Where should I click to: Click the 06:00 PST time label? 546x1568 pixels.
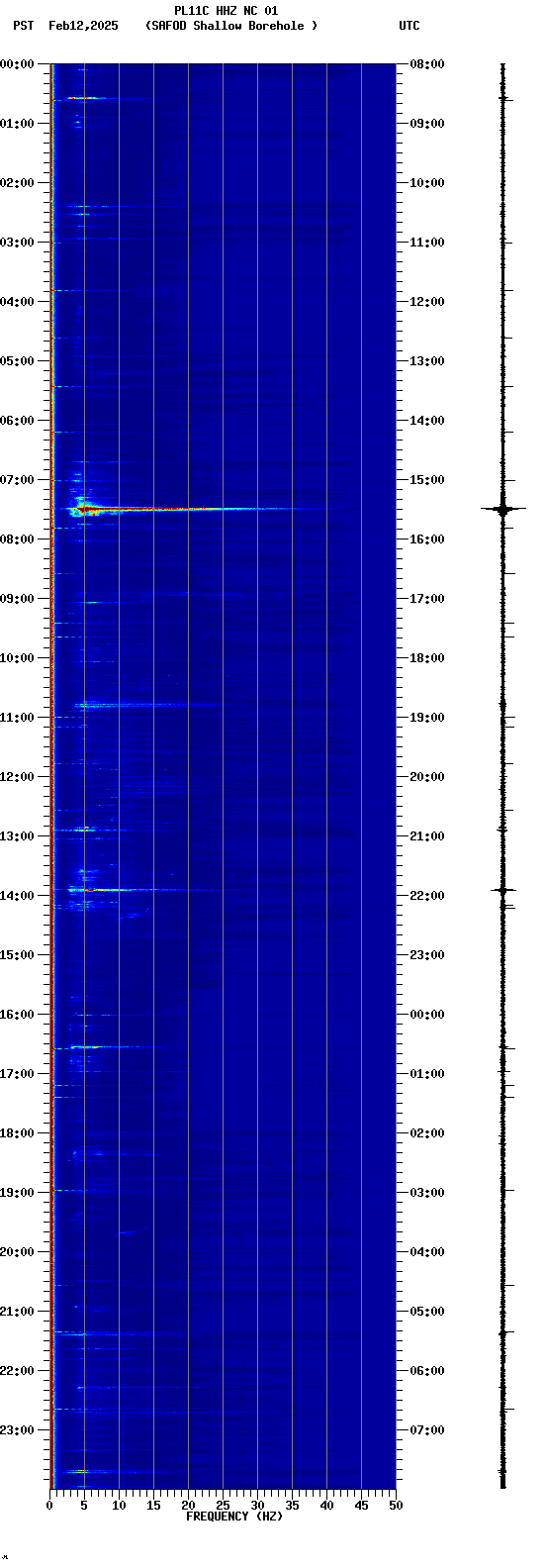pos(17,421)
